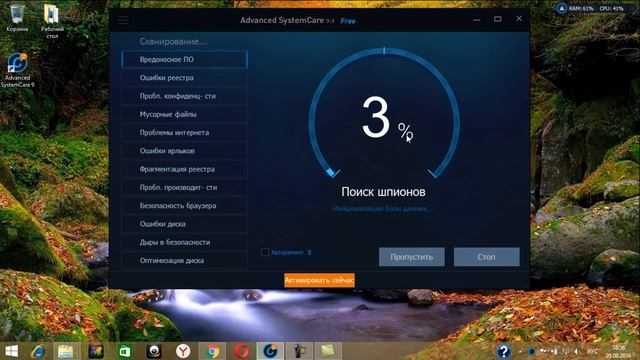
Task: Click the Free edition label in title
Action: (348, 21)
